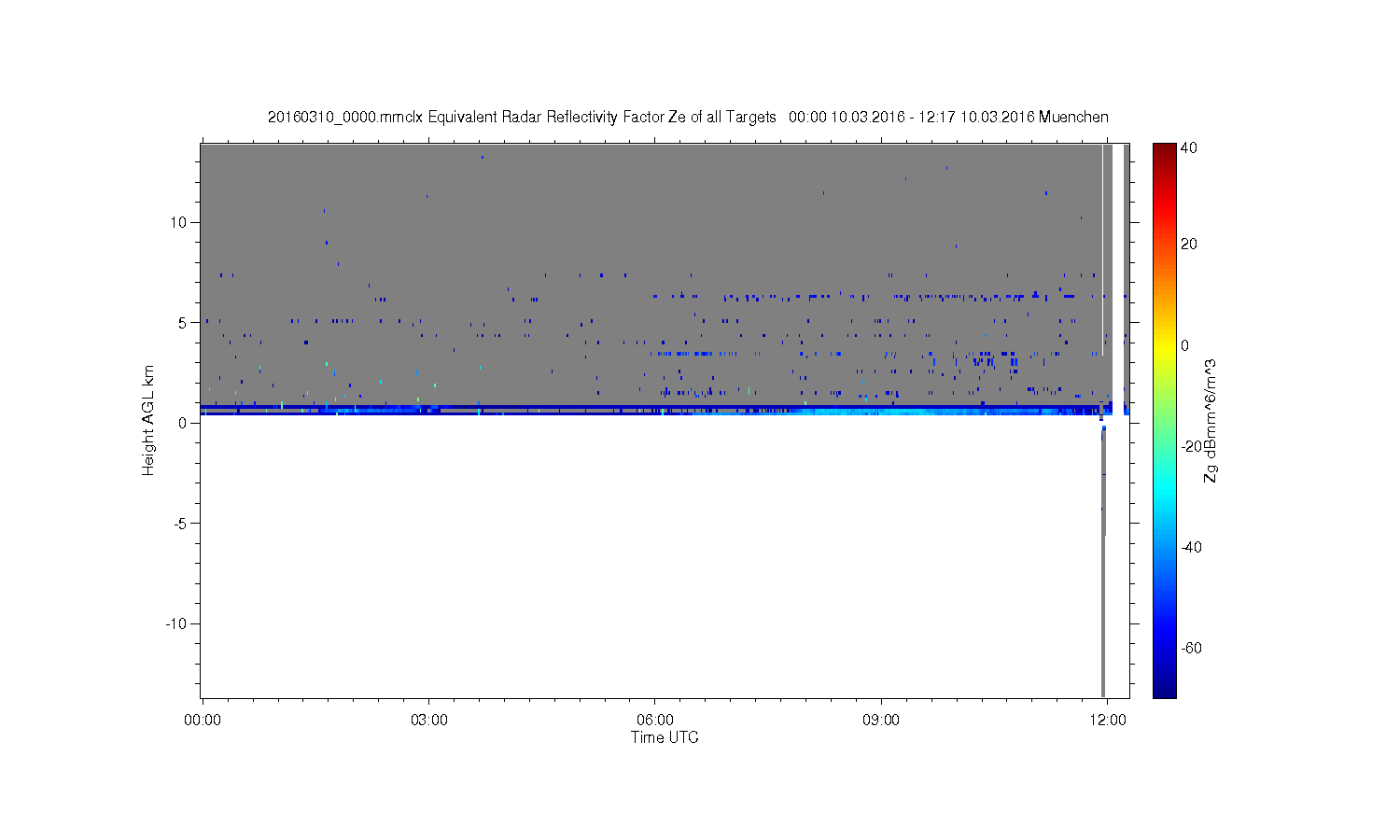Click the "Height AGL km" y-axis label
Image resolution: width=1400 pixels, height=840 pixels.
148,420
